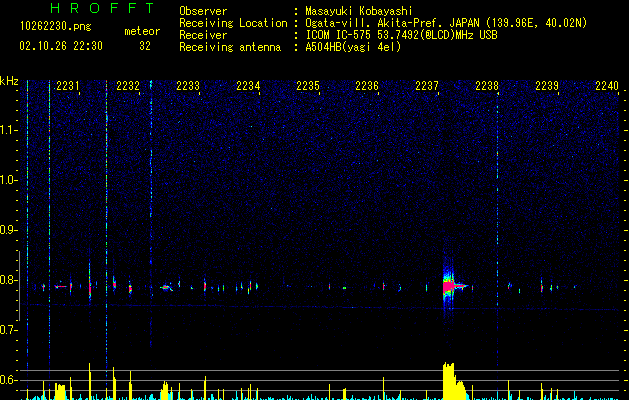Click the 0.6 frequency axis label
This screenshot has width=629, height=400.
9,380
